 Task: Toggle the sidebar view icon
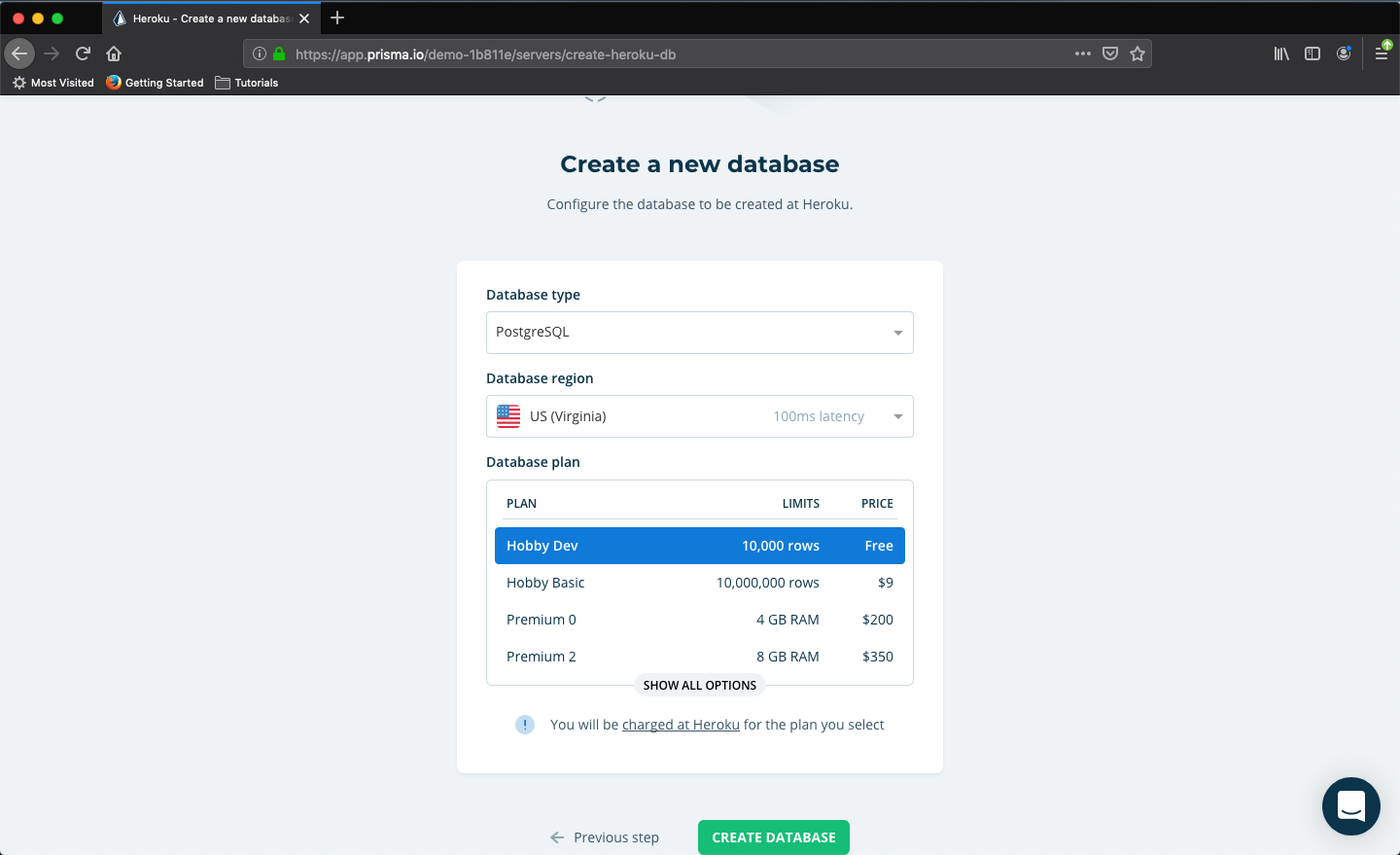pos(1312,53)
